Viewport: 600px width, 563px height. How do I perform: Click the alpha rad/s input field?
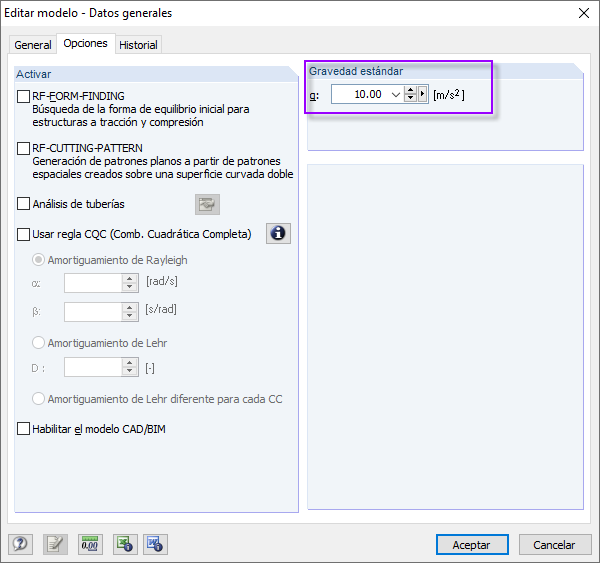tap(93, 283)
